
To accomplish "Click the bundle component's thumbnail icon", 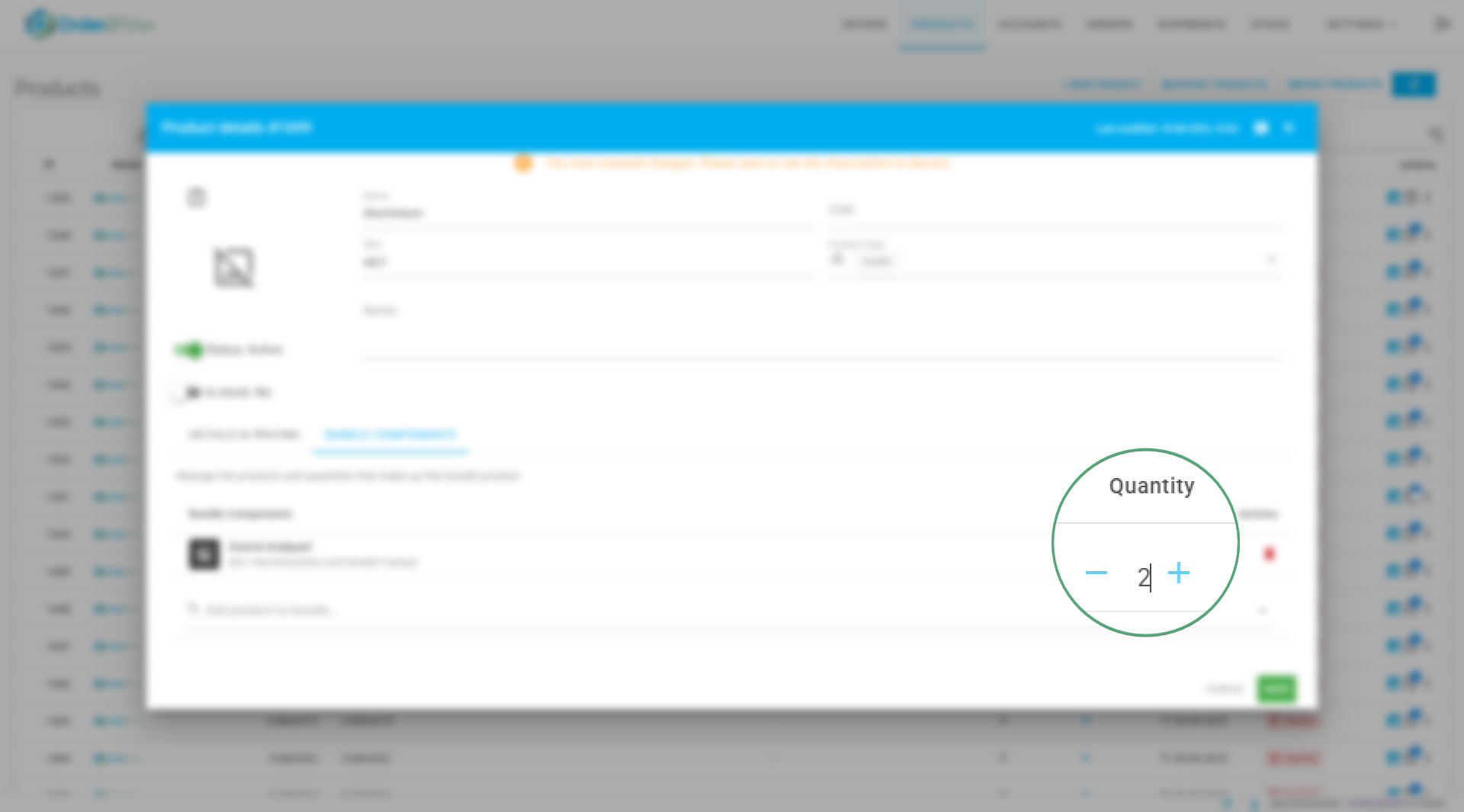I will pyautogui.click(x=204, y=554).
